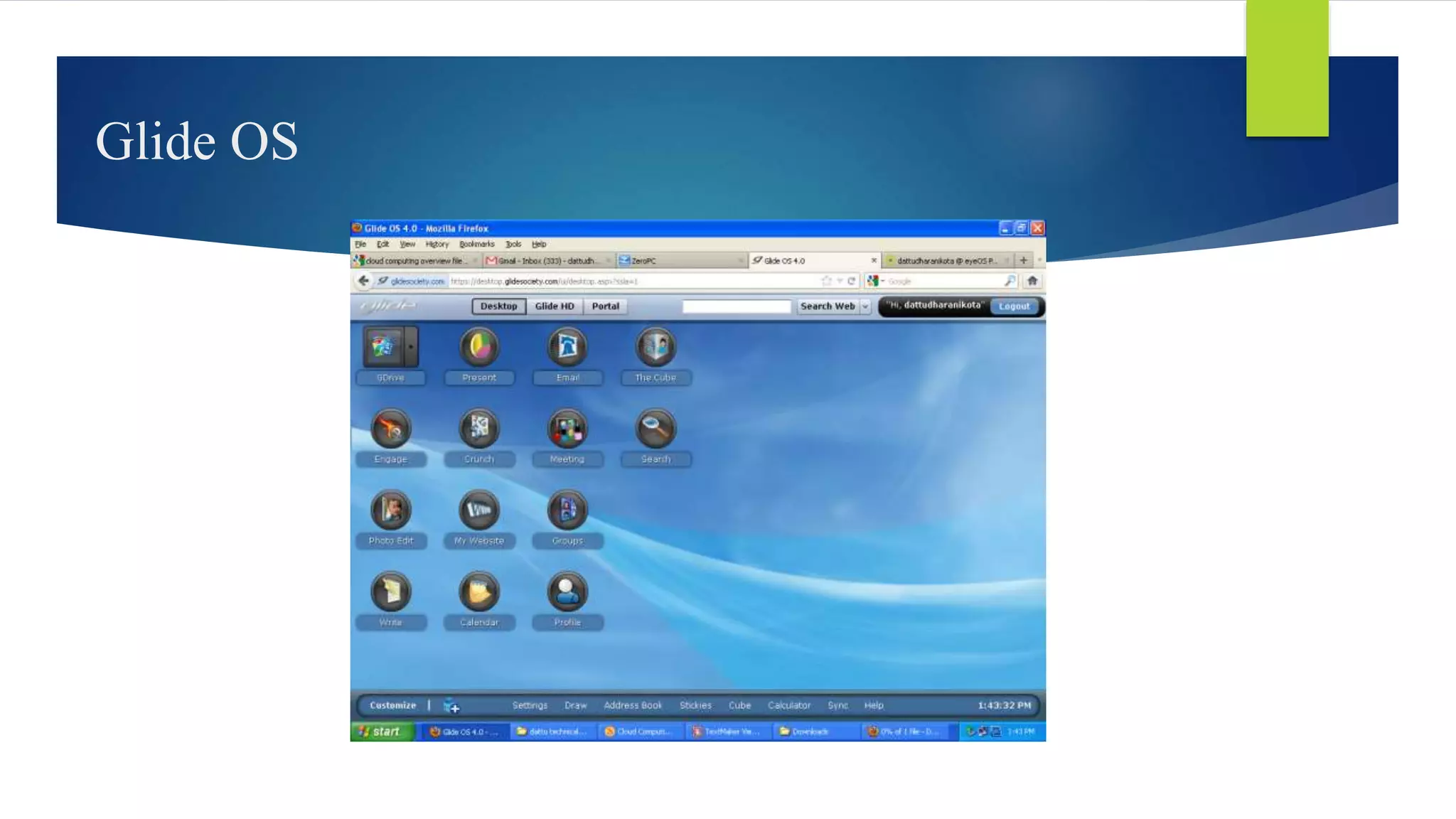1456x819 pixels.
Task: Close the Glide OS 4.0 tab
Action: (874, 260)
